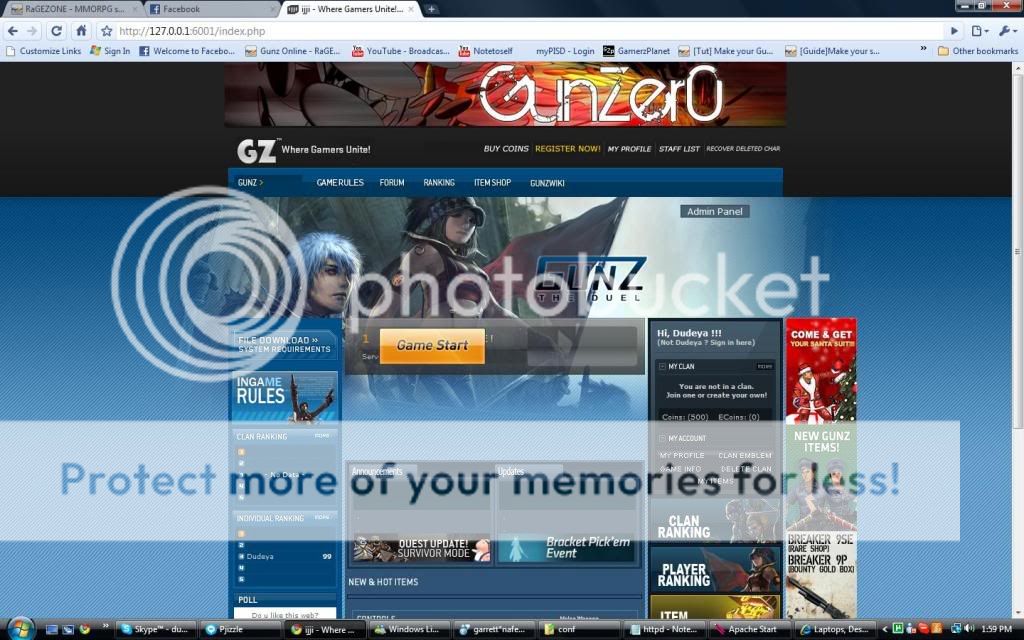
Task: Open the FORUM navigation link
Action: point(391,183)
